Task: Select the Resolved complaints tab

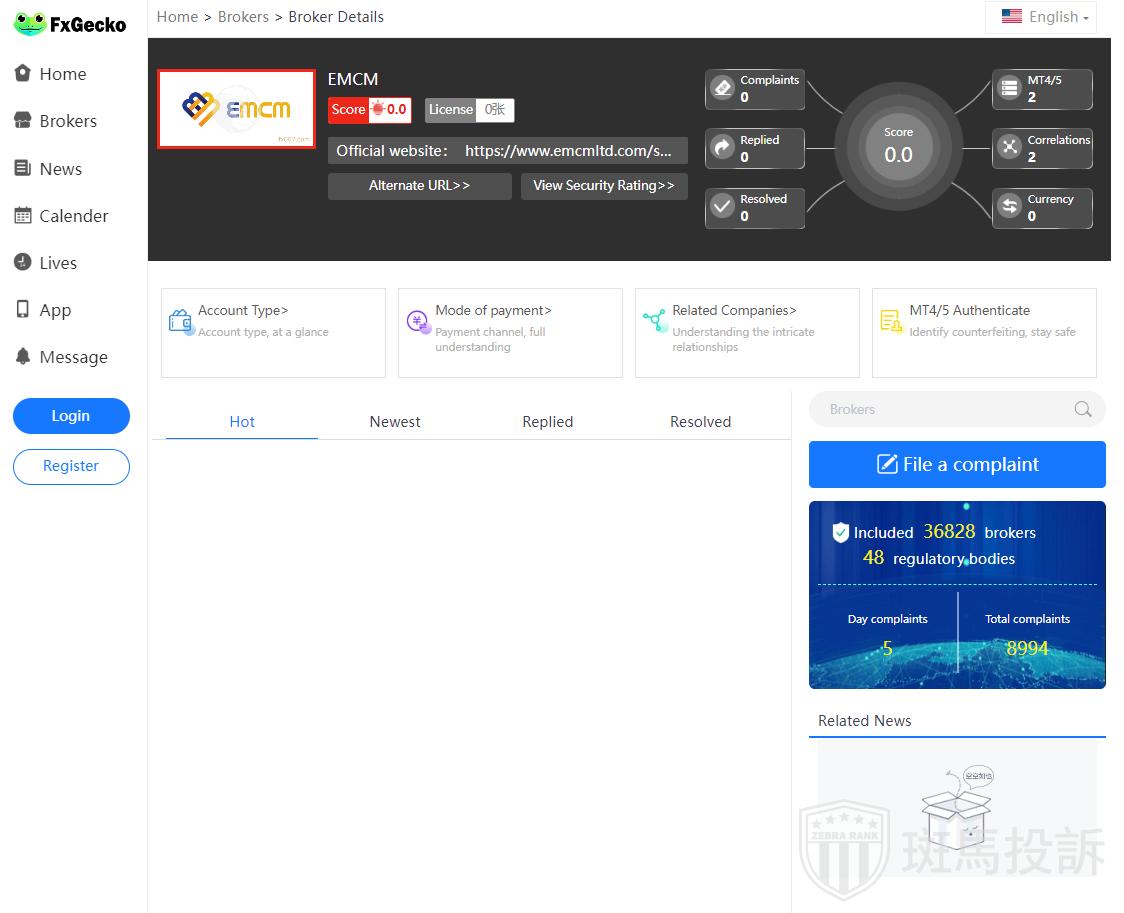Action: point(700,422)
